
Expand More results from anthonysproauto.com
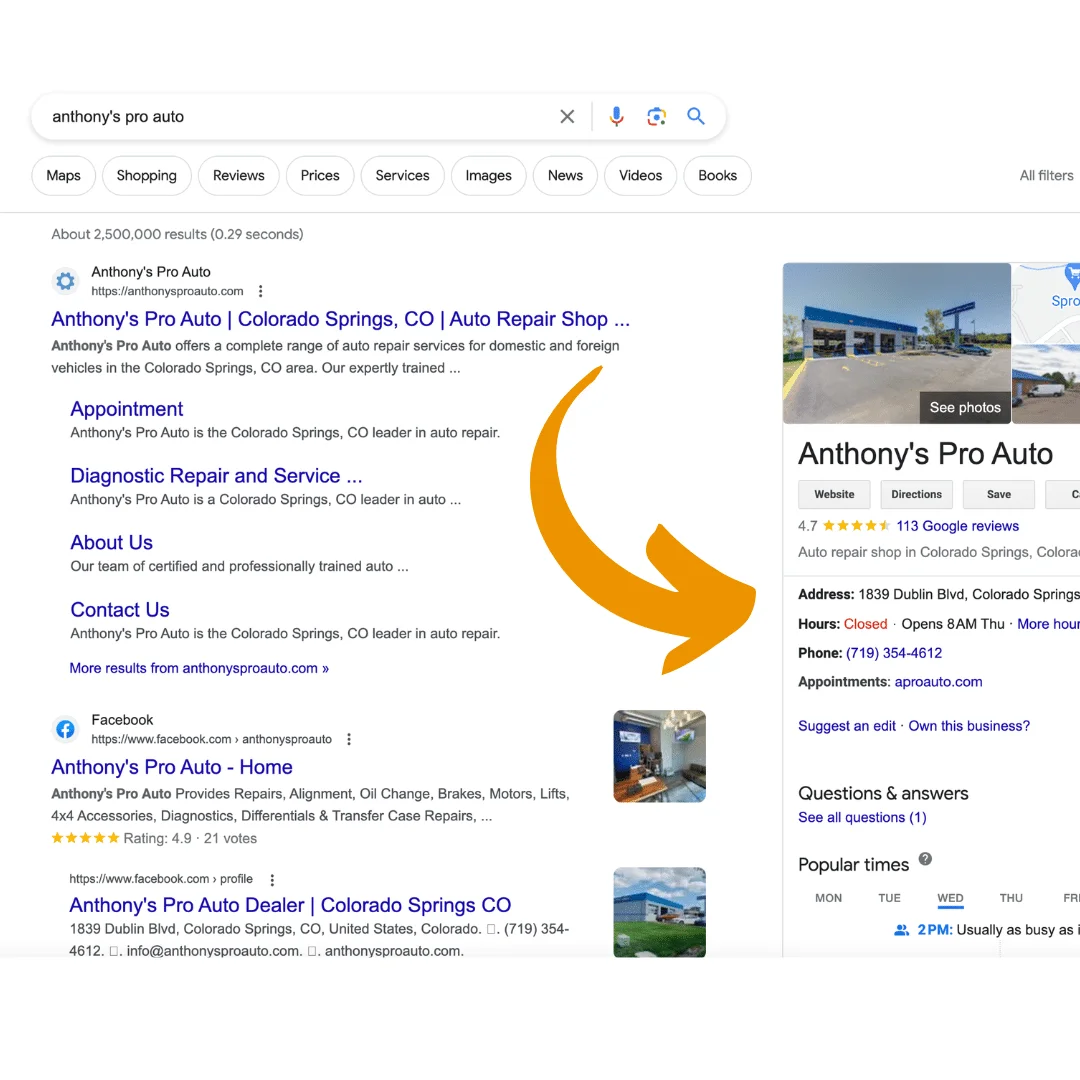point(199,668)
